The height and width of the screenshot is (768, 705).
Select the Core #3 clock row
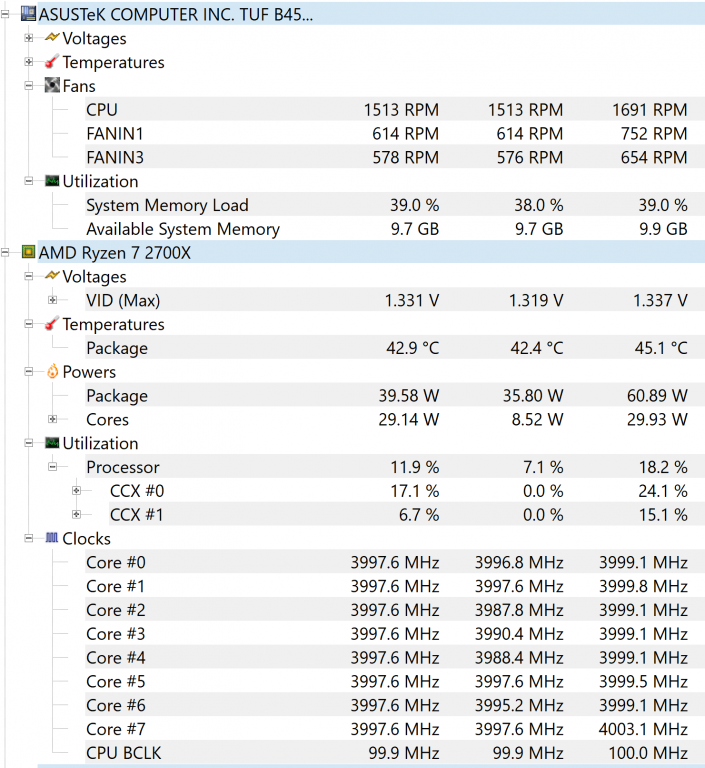tap(395, 633)
